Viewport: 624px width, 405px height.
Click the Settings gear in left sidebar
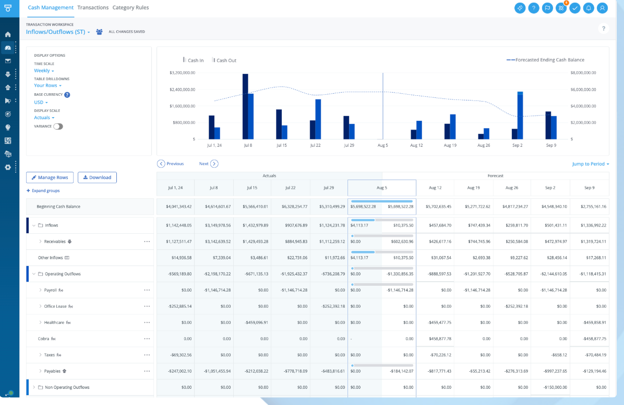click(8, 167)
